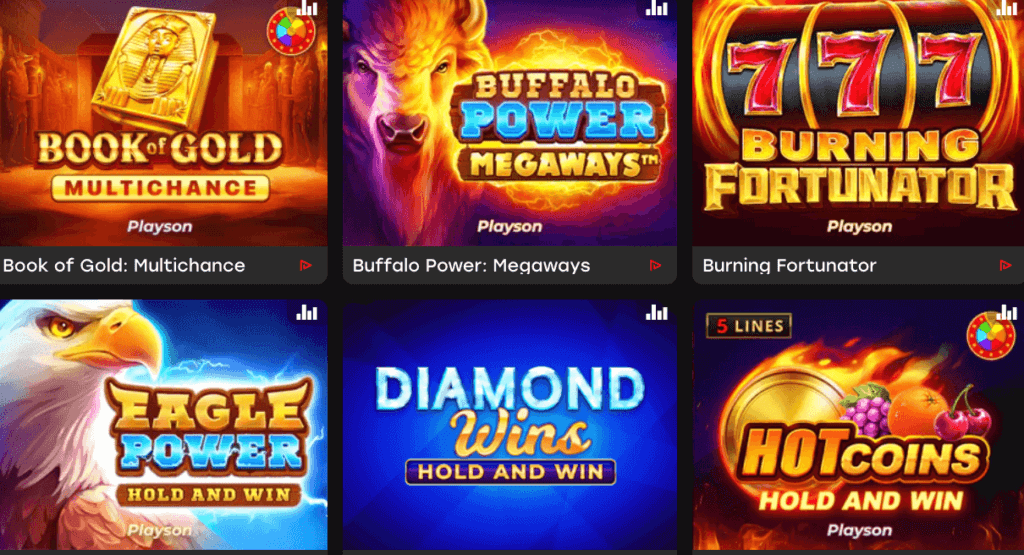
Task: Click stats bars icon on Diamond Wins tile
Action: click(x=656, y=313)
